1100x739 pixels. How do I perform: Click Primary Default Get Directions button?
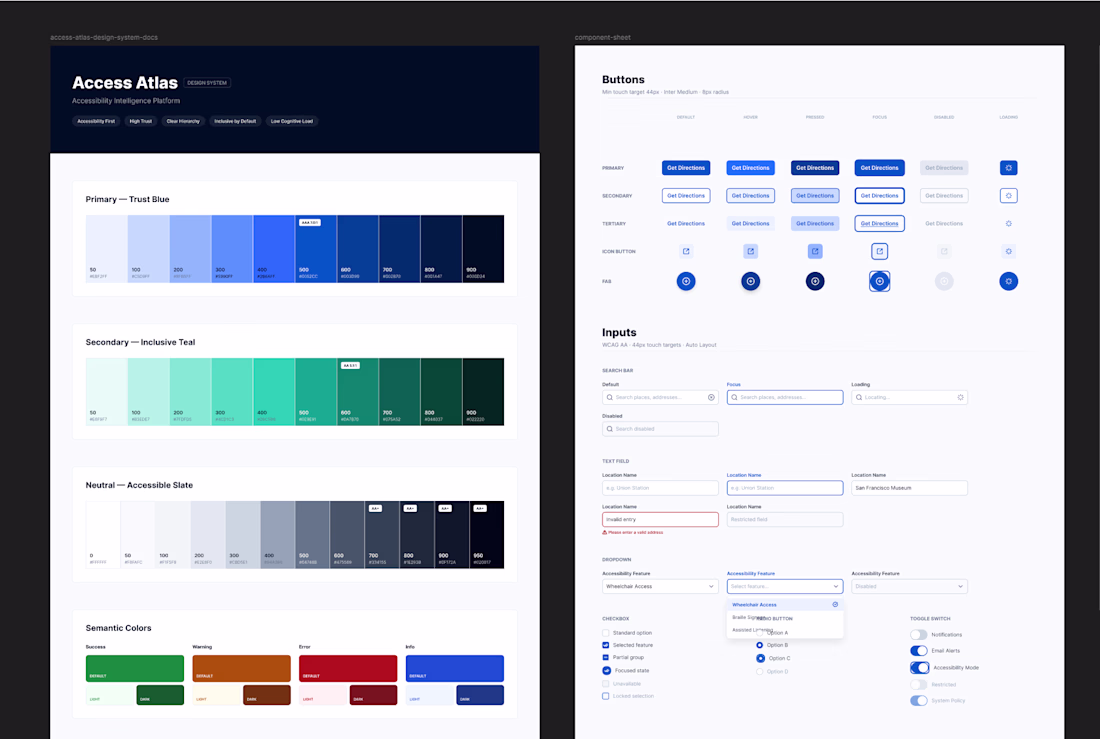[686, 168]
